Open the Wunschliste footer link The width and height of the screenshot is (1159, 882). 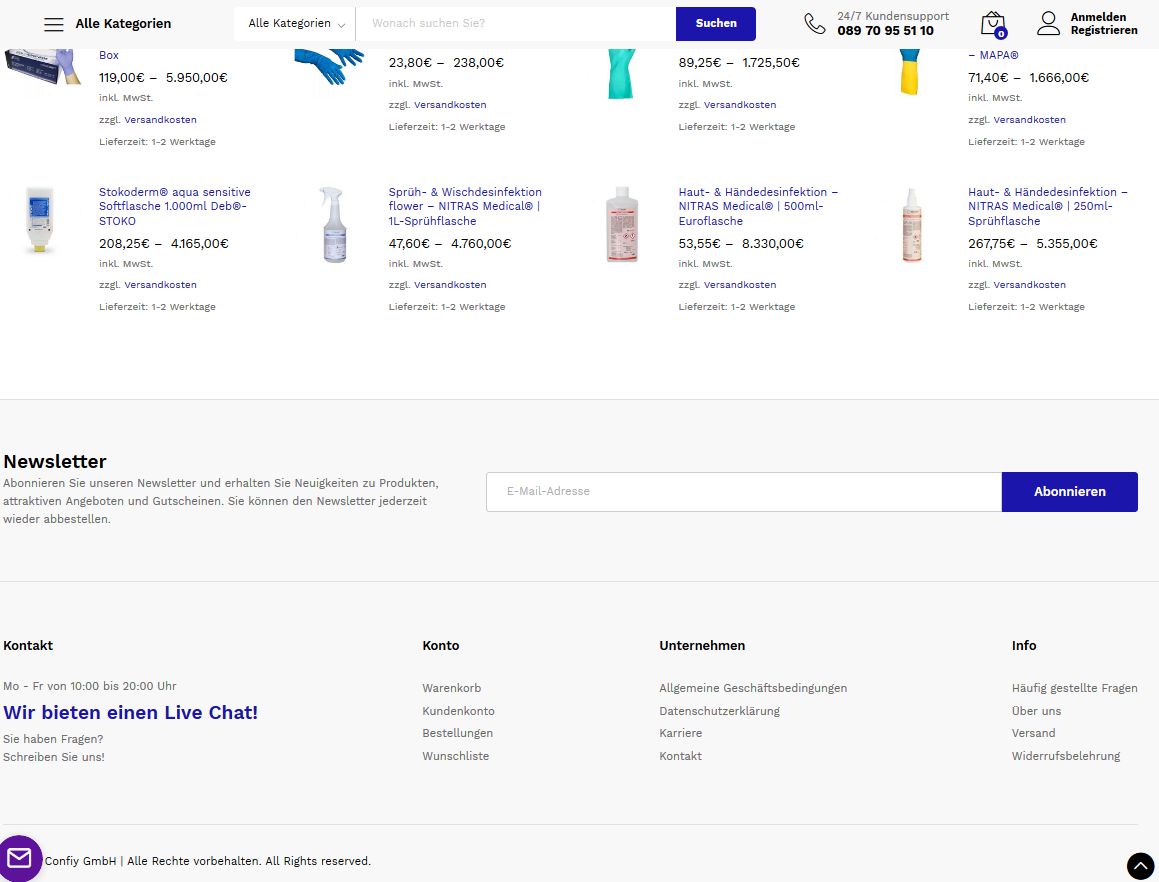point(455,756)
